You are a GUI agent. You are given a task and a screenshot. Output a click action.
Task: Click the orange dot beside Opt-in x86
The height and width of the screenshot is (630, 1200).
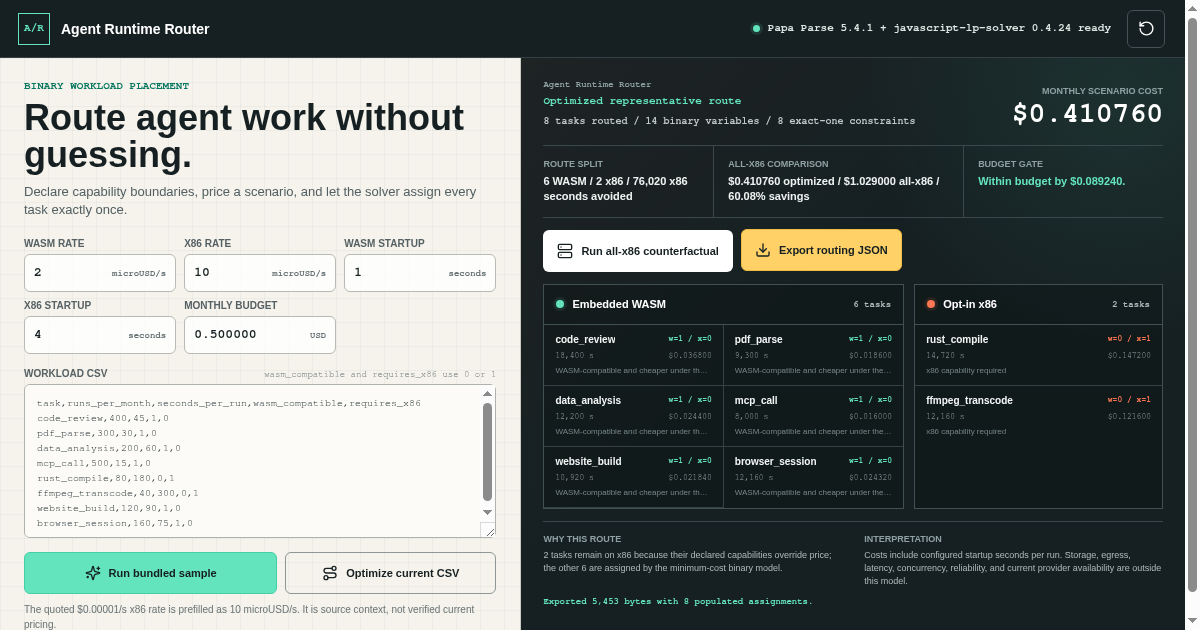931,304
